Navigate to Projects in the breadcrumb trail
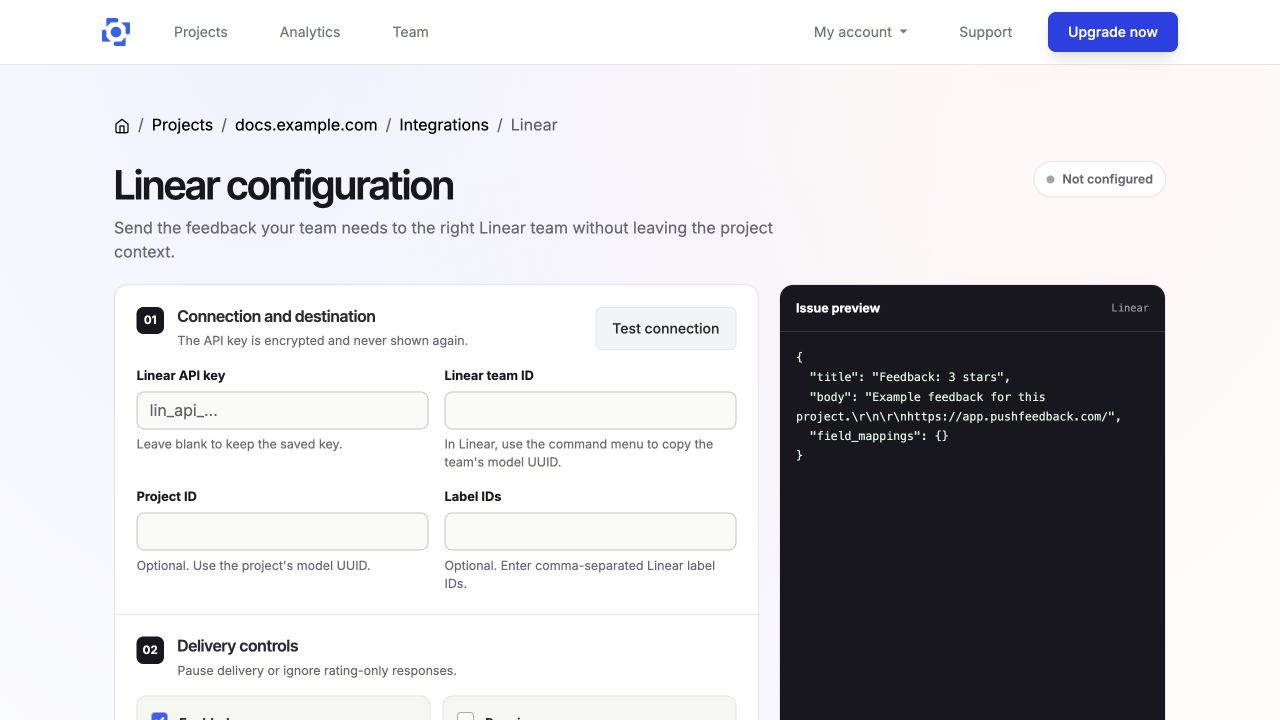This screenshot has height=720, width=1280. coord(182,125)
